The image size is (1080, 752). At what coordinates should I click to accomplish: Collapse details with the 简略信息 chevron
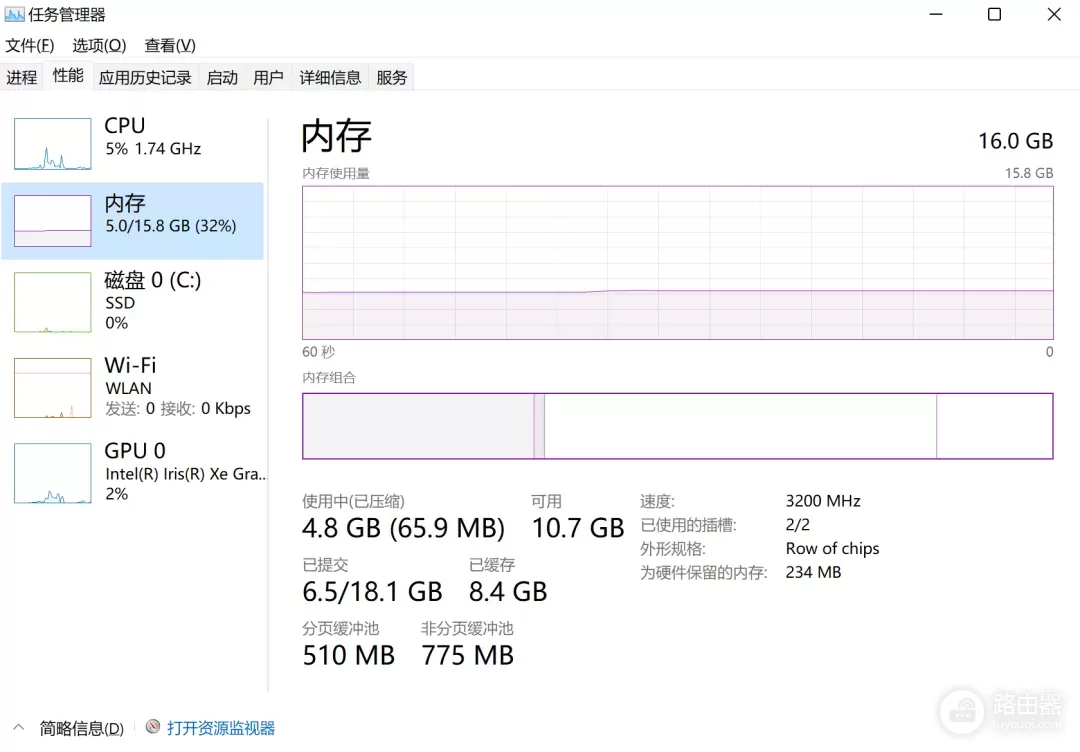[19, 728]
